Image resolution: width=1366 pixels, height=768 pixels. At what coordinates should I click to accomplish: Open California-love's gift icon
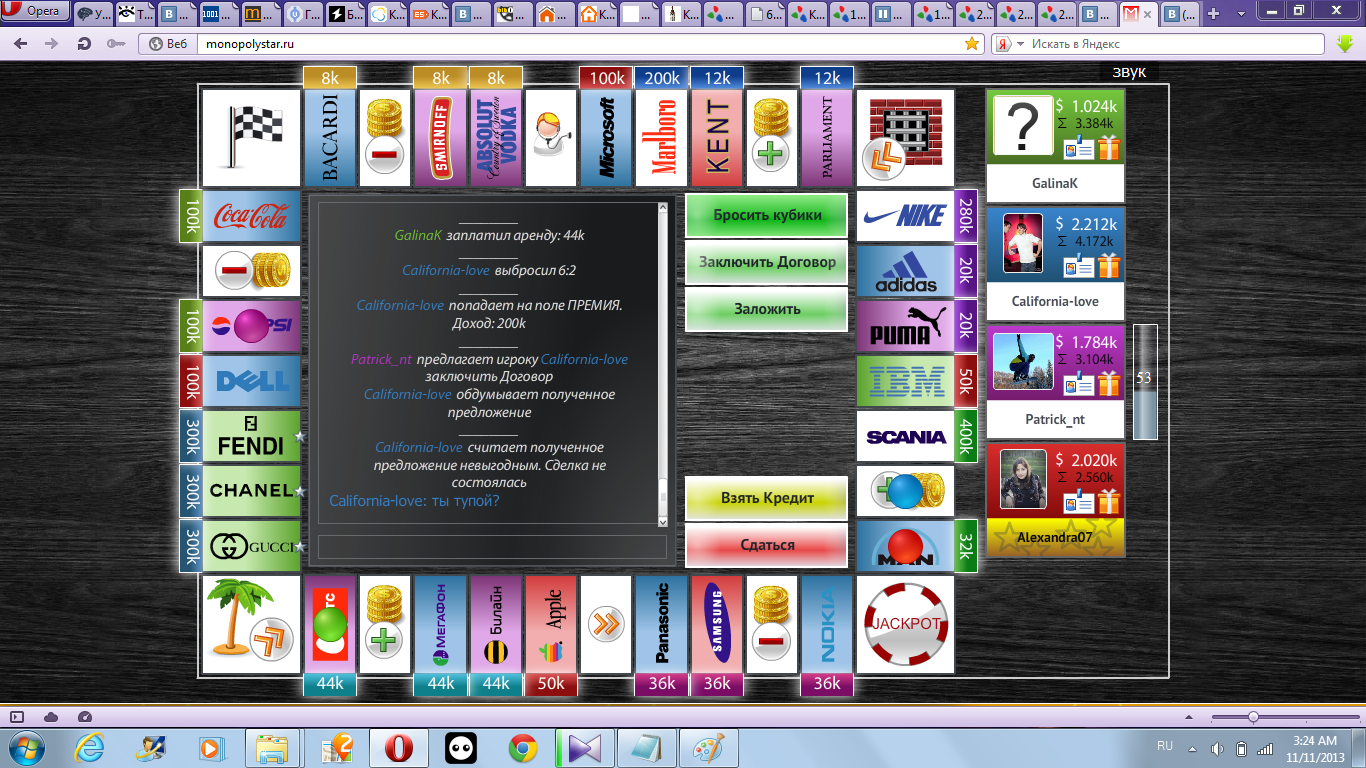(x=1108, y=266)
